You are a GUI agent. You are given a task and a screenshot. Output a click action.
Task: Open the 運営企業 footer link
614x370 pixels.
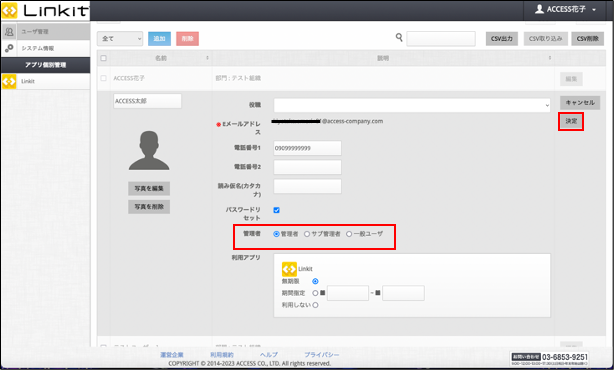point(172,355)
